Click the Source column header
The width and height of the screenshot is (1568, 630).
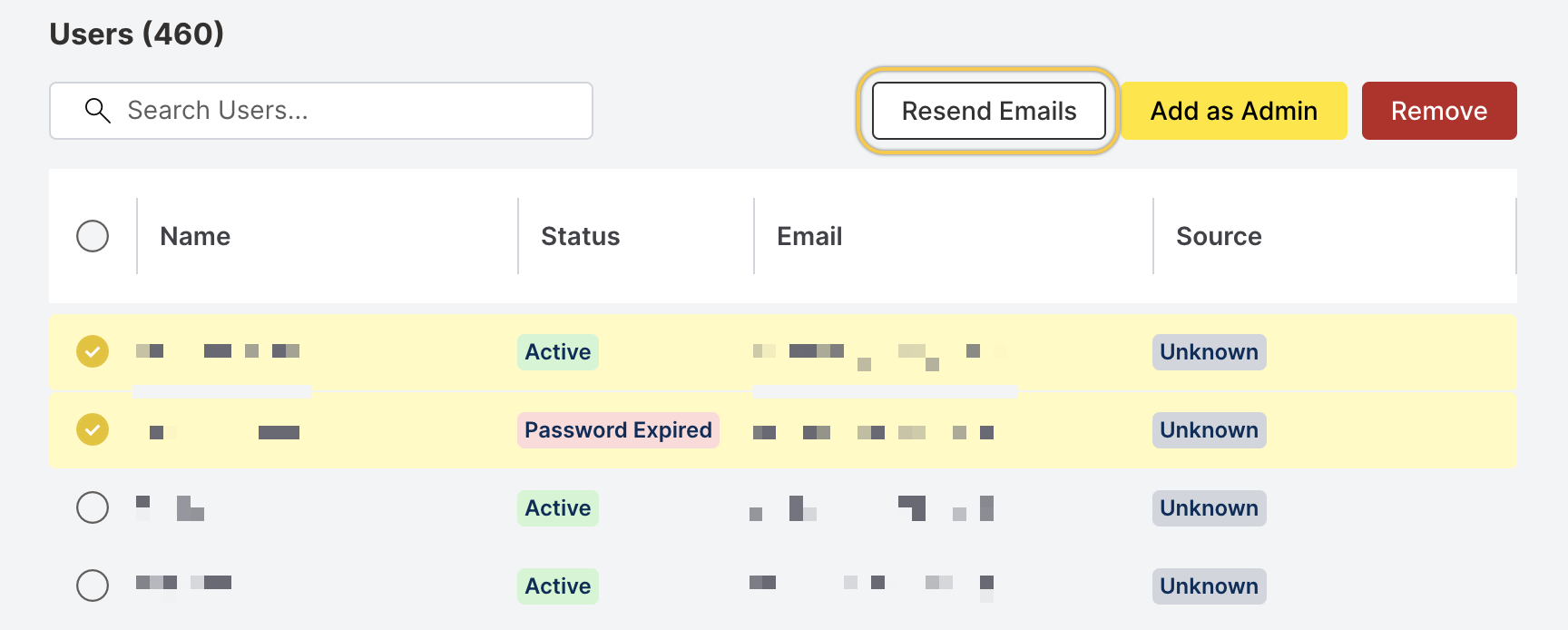(x=1219, y=236)
